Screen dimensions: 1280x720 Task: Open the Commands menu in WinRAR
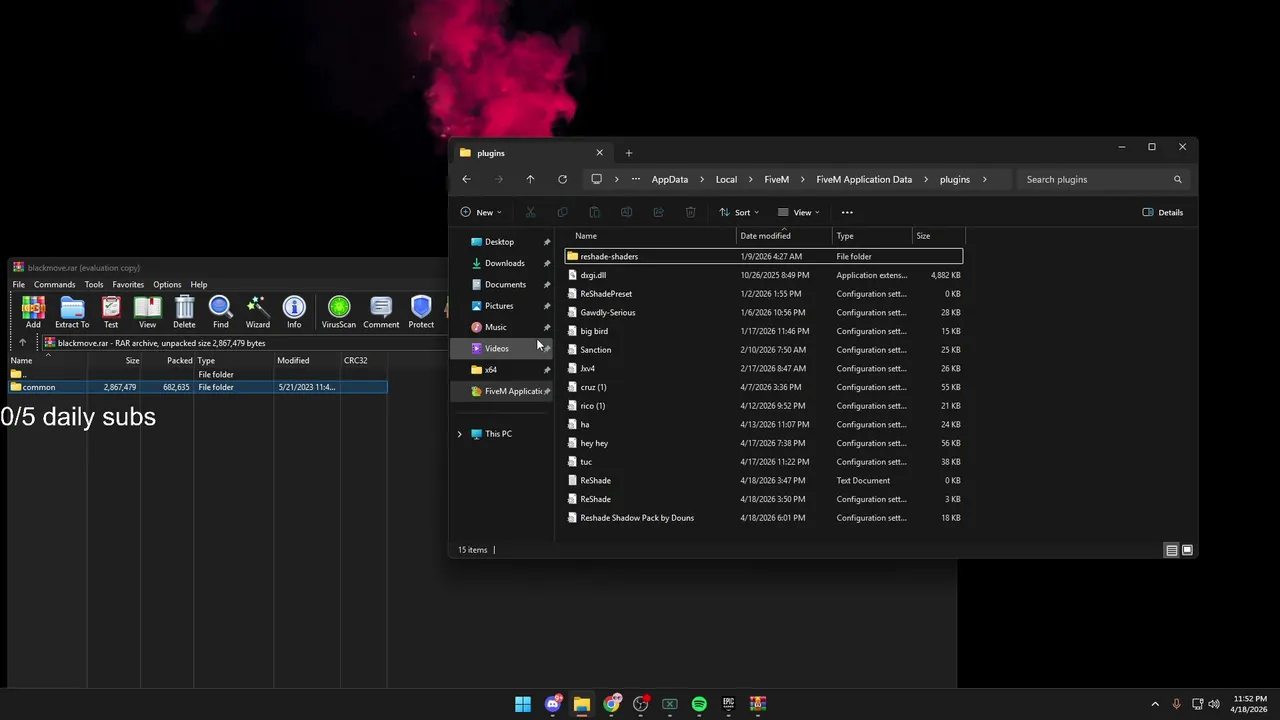point(54,285)
